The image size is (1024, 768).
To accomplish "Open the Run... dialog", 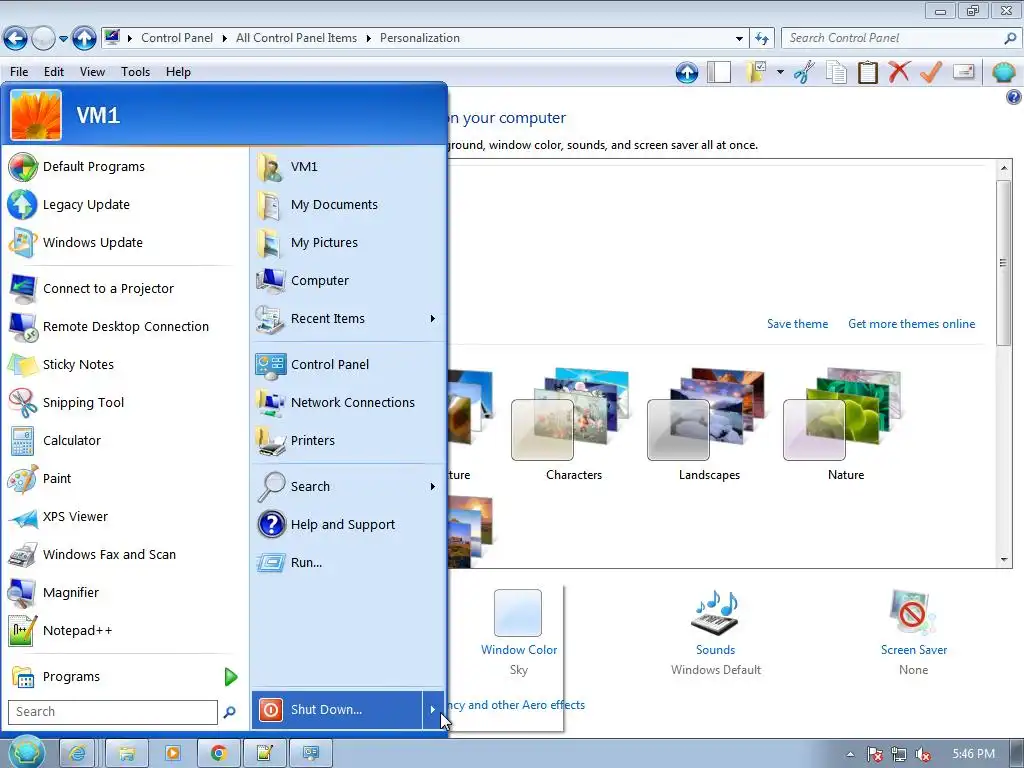I will point(348,562).
